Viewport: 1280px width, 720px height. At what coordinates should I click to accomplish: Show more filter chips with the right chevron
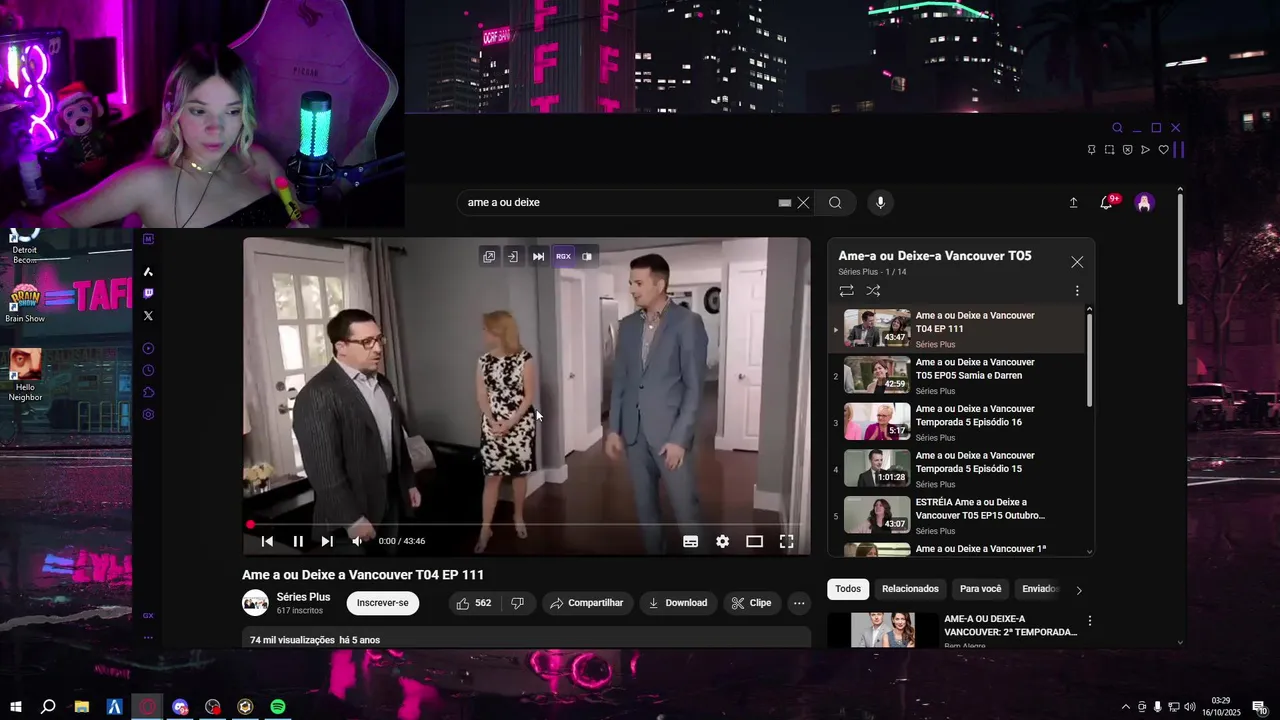coord(1078,590)
